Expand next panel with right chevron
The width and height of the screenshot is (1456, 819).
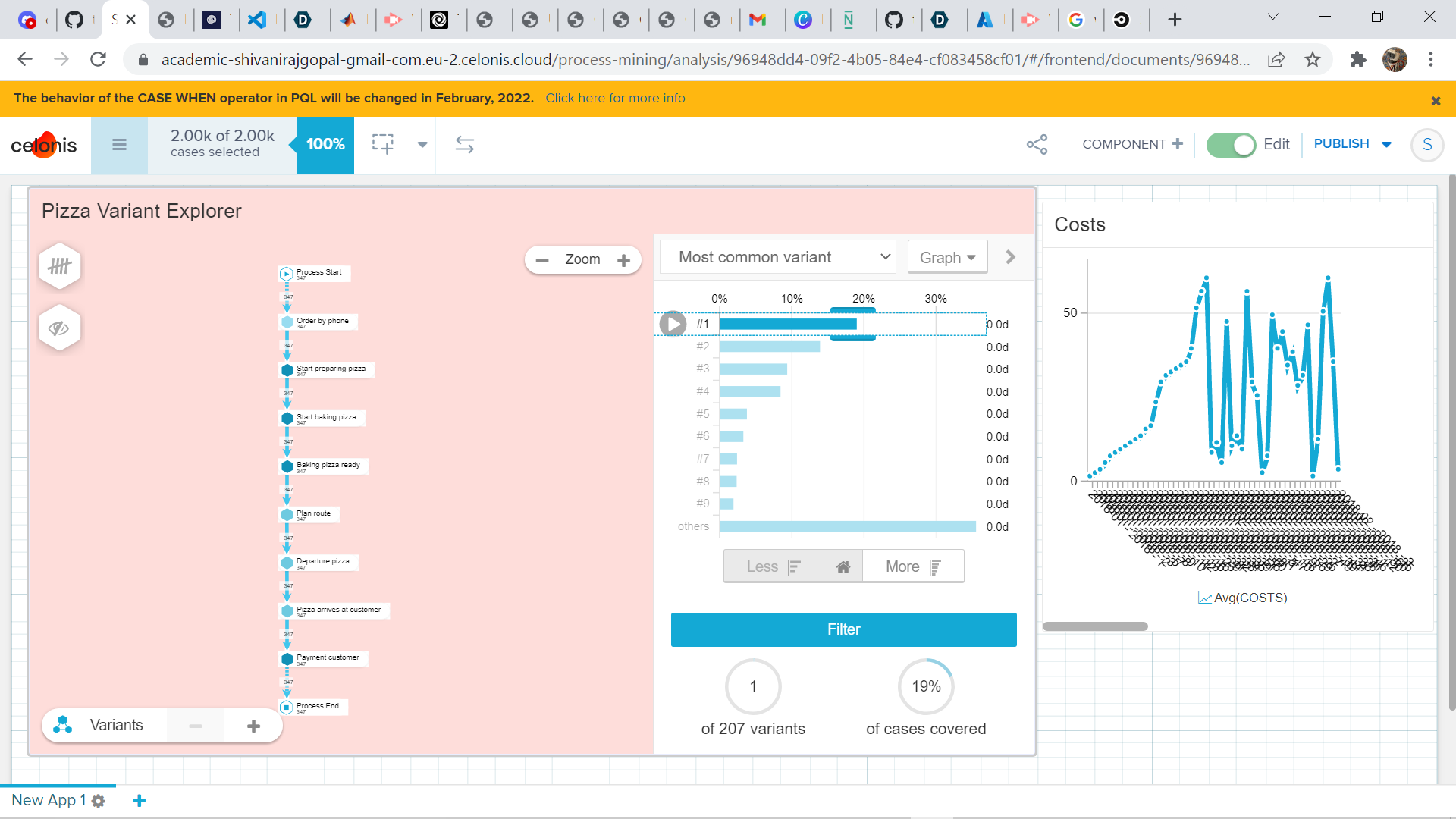click(x=1010, y=257)
